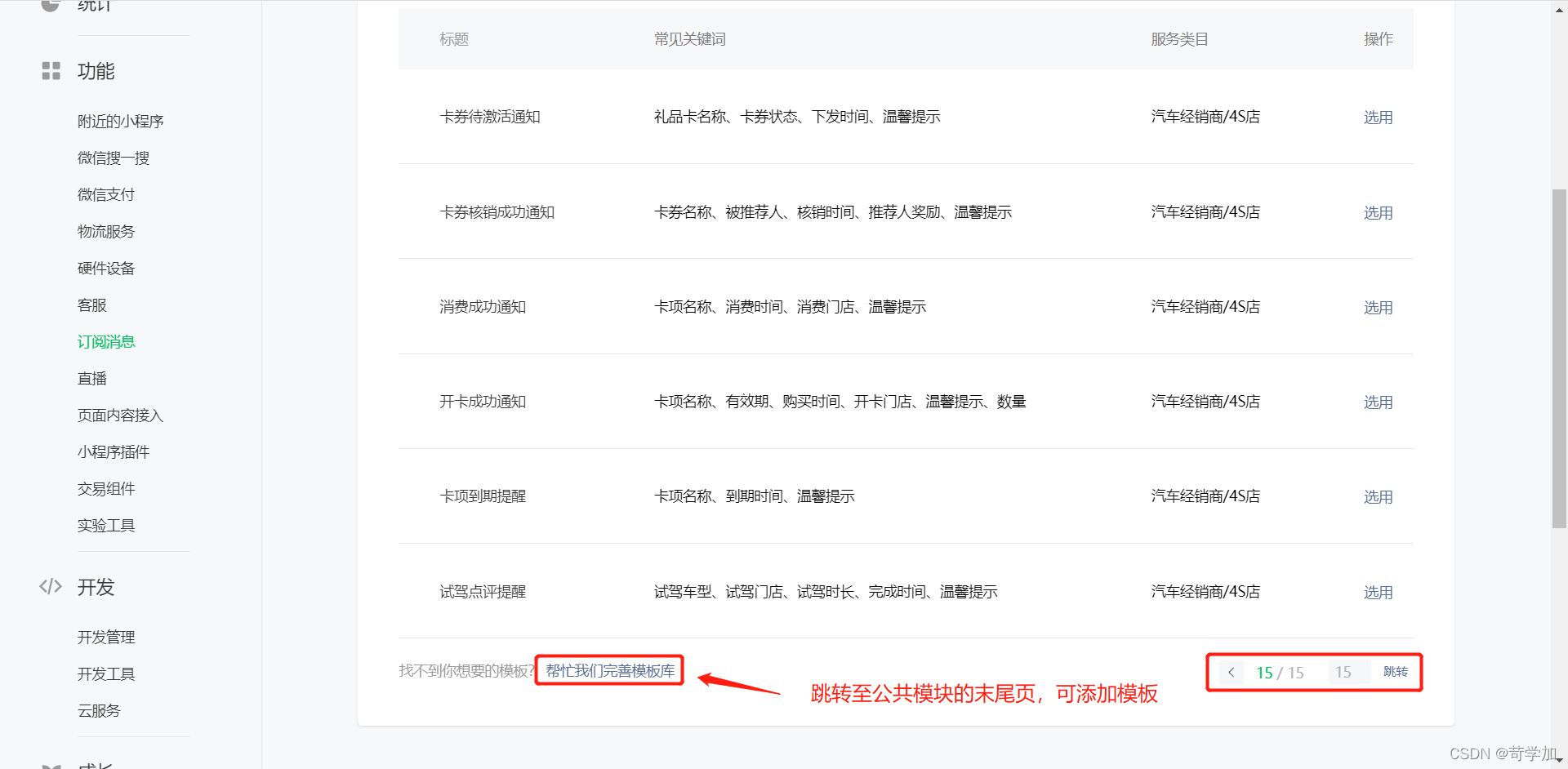Click keywords 卡项名称、消费时间、消费门店、温馨提示
The height and width of the screenshot is (769, 1568).
coord(790,307)
